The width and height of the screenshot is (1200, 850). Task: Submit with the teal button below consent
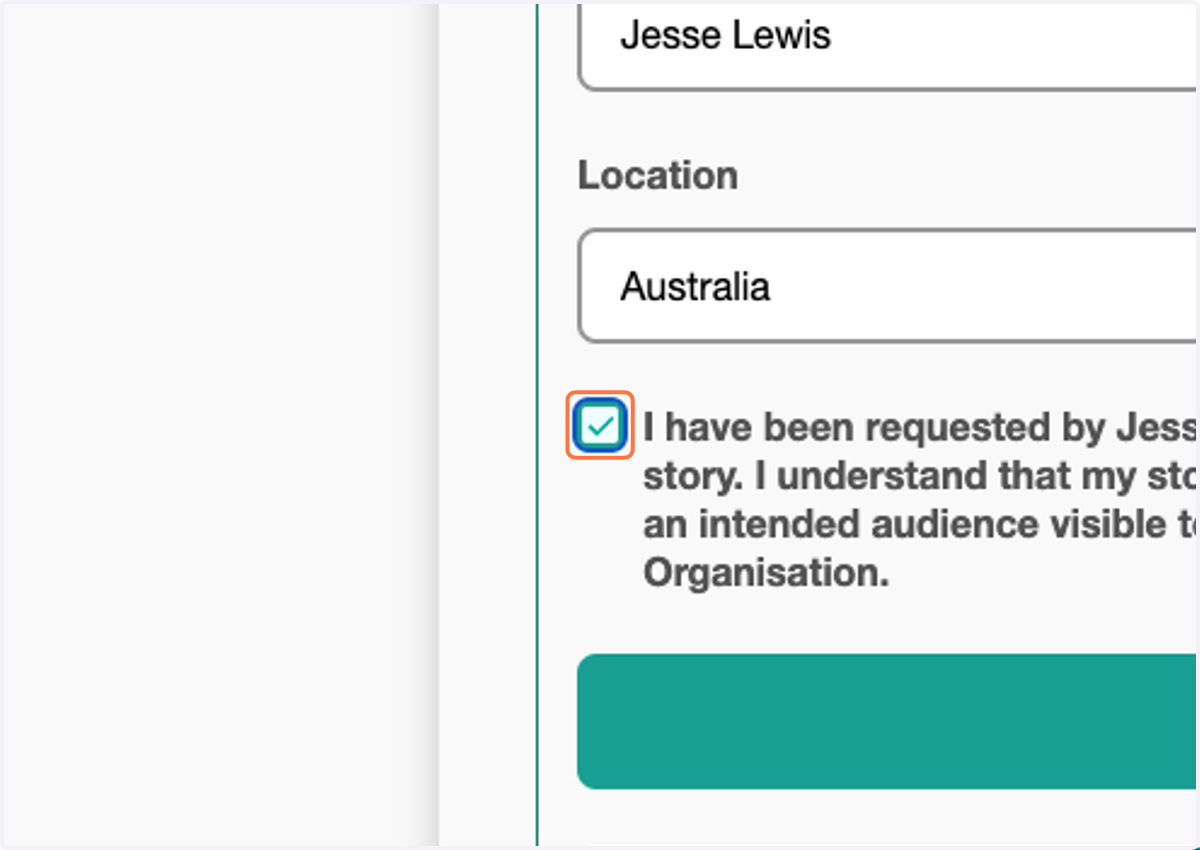(x=888, y=721)
